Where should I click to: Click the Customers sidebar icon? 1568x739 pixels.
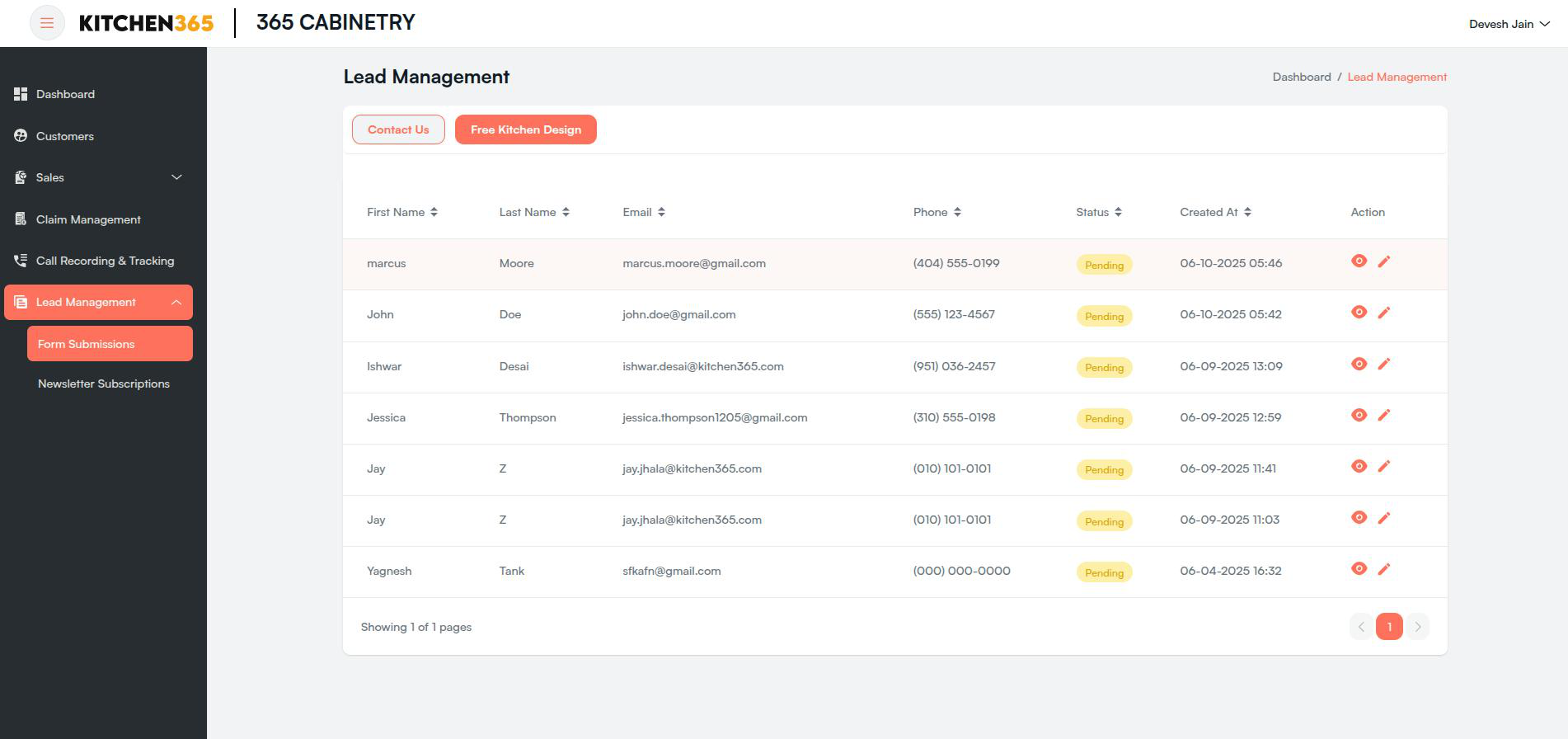pyautogui.click(x=21, y=136)
